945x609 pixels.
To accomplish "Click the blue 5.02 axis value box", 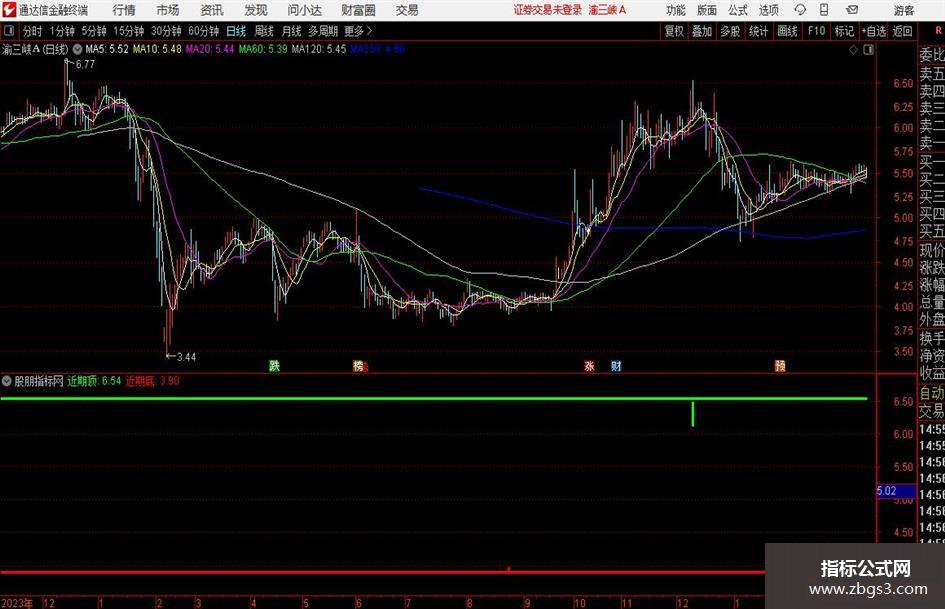I will click(896, 491).
